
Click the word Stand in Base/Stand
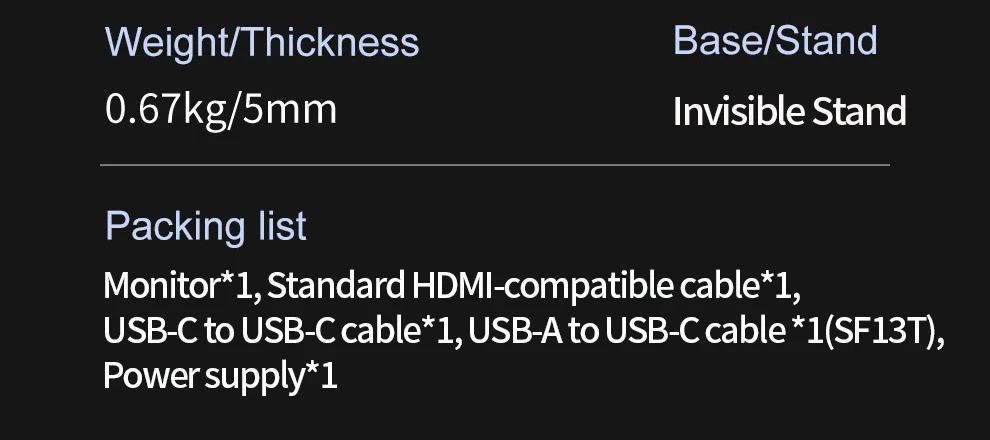tap(826, 40)
